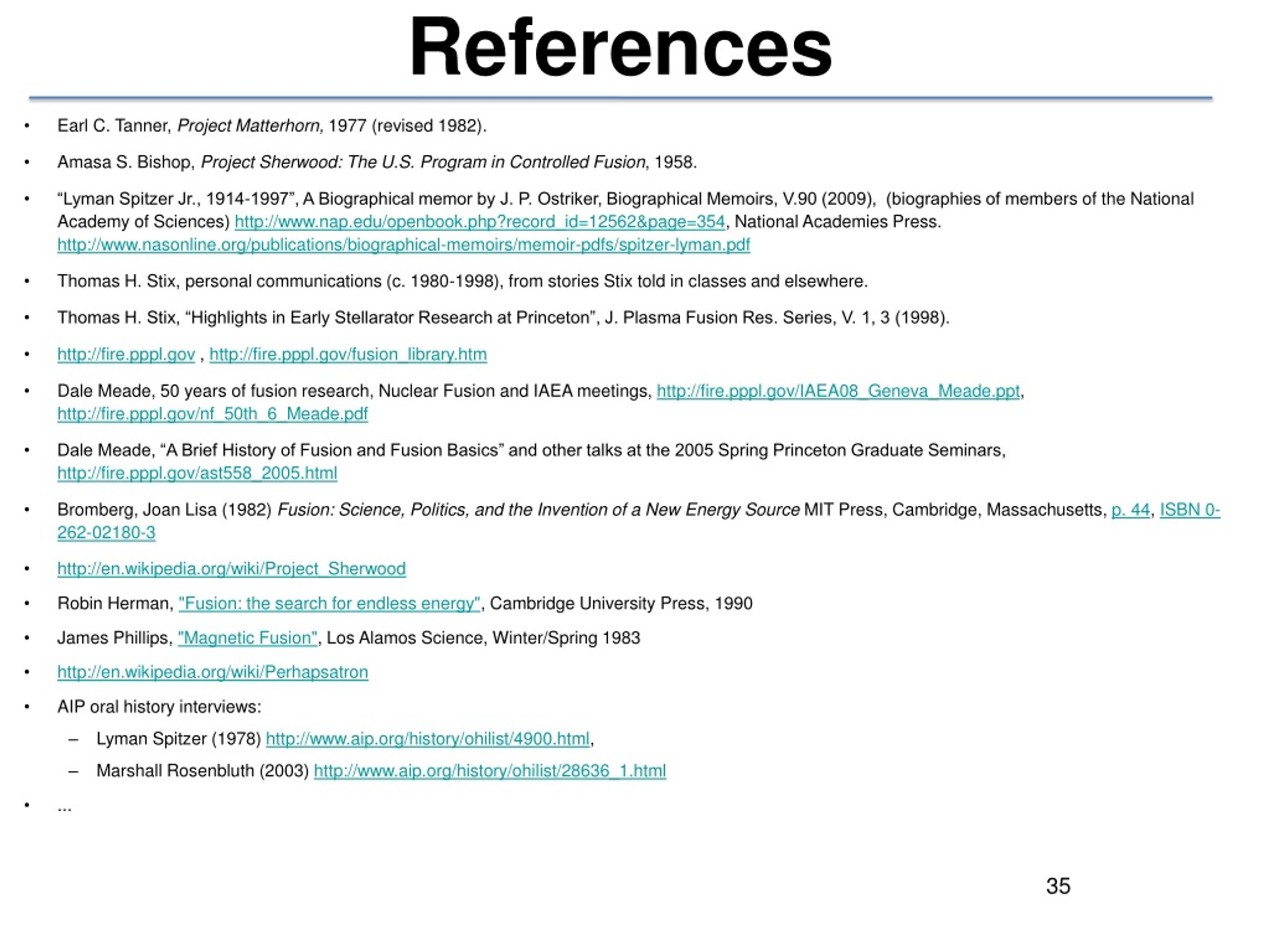Image resolution: width=1270 pixels, height=952 pixels.
Task: Open the nap.edu openbook record link
Action: pyautogui.click(x=480, y=222)
